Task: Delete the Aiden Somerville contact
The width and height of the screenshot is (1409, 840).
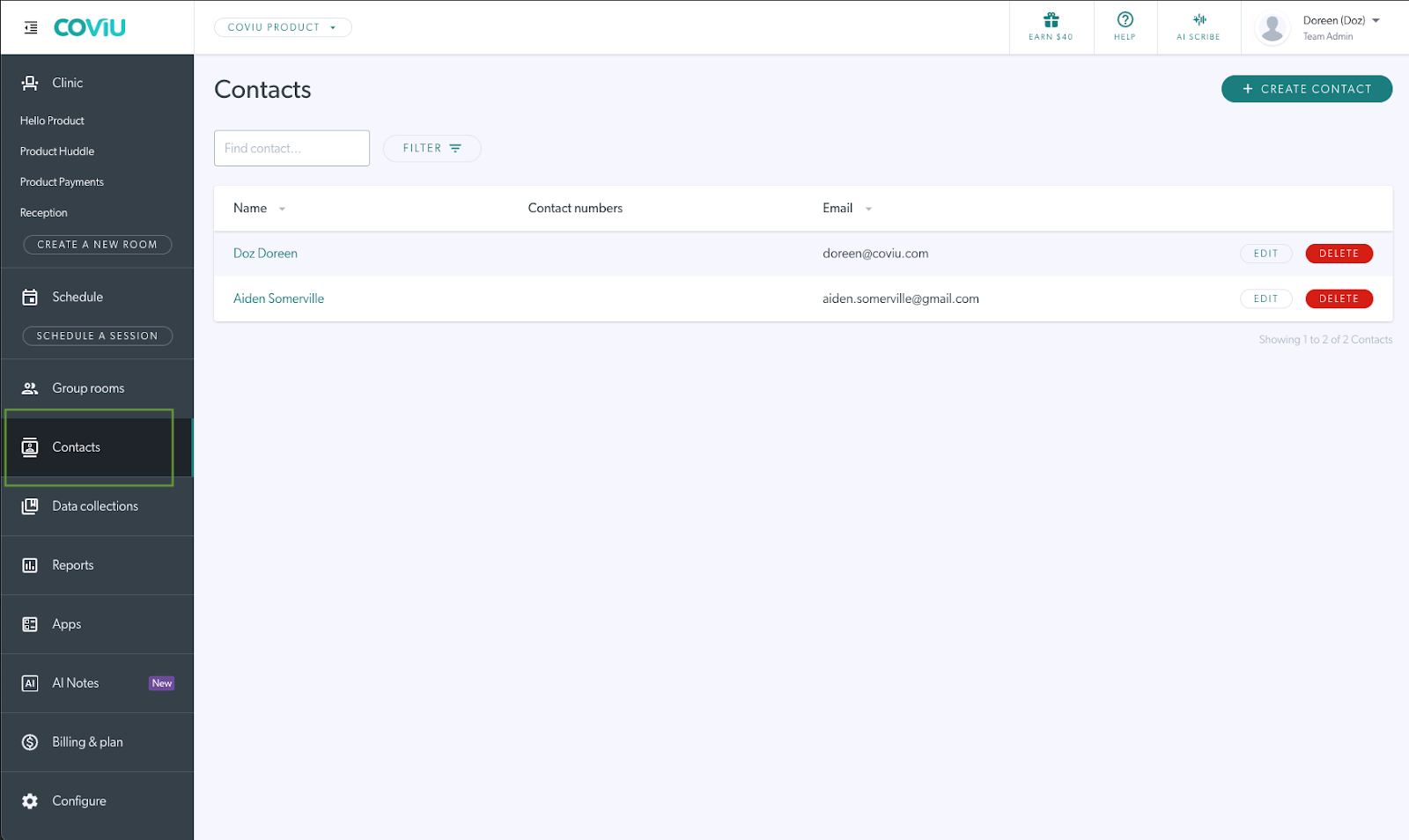Action: [1338, 298]
